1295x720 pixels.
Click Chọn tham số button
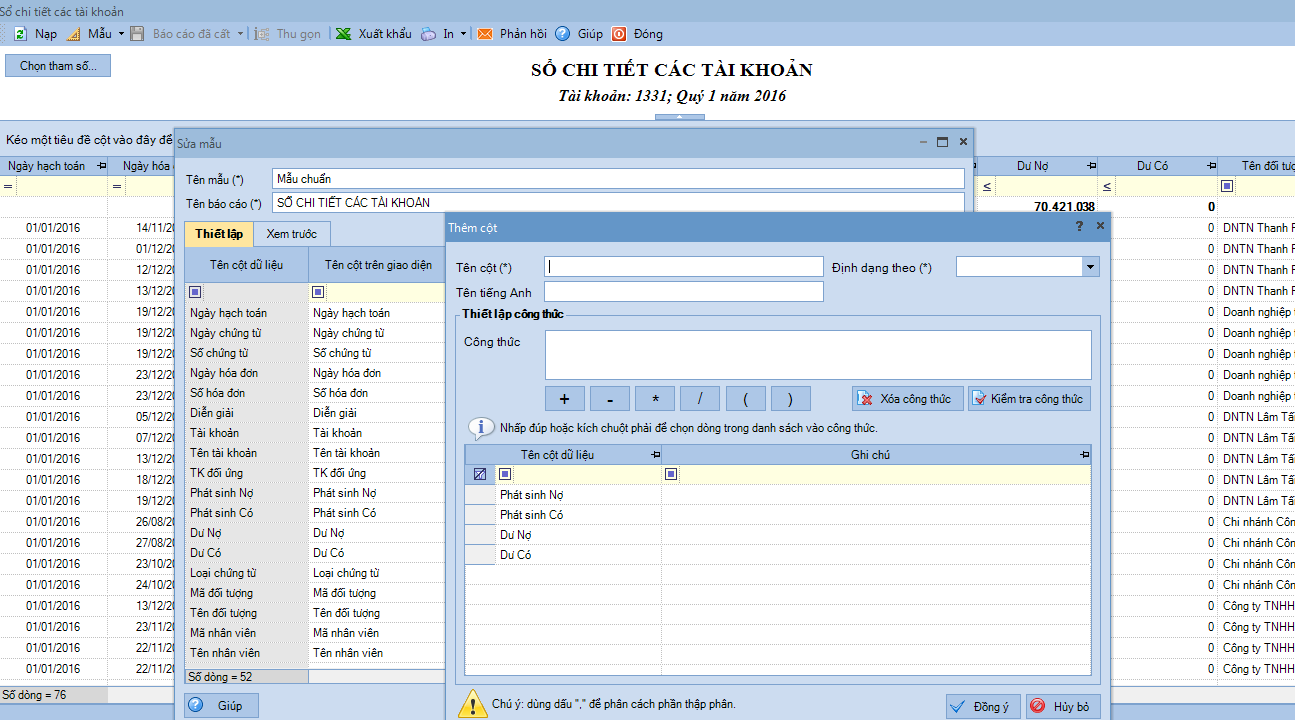coord(58,66)
